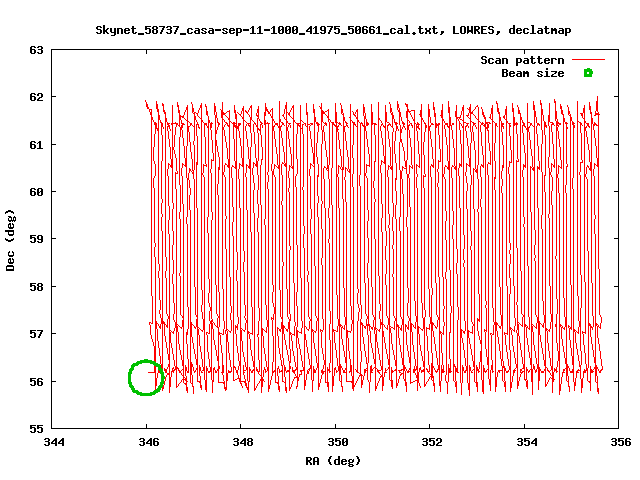The width and height of the screenshot is (640, 480).
Task: Click the RA tick label 356
Action: pyautogui.click(x=621, y=442)
